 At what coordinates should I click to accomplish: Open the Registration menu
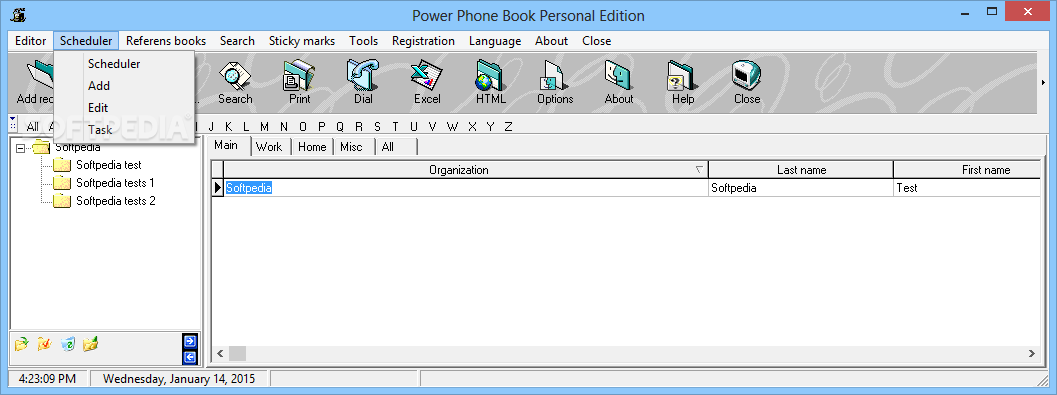(x=423, y=41)
